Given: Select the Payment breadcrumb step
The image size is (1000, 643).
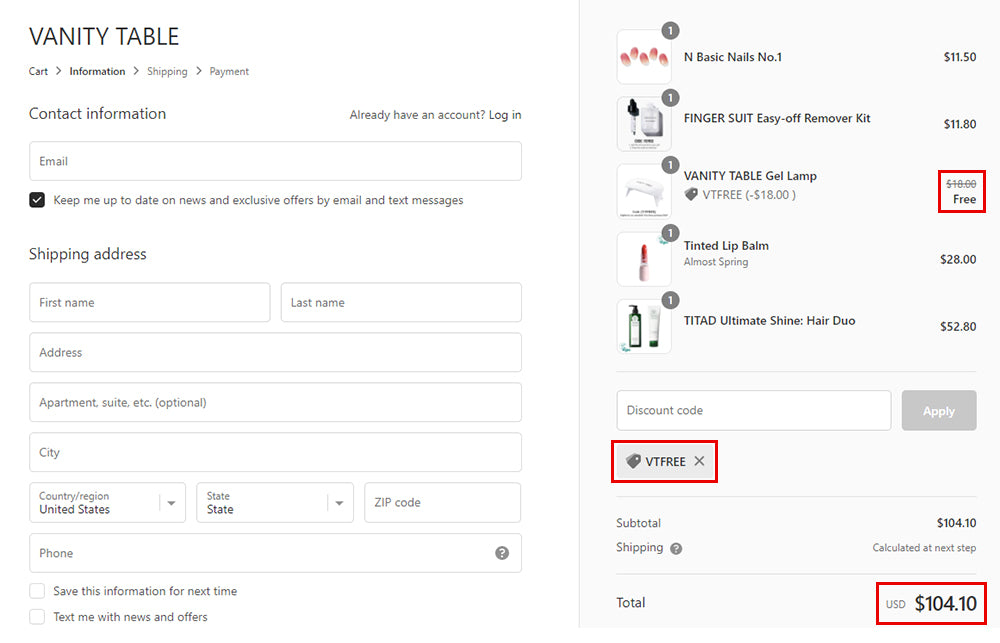Looking at the screenshot, I should click(x=229, y=71).
